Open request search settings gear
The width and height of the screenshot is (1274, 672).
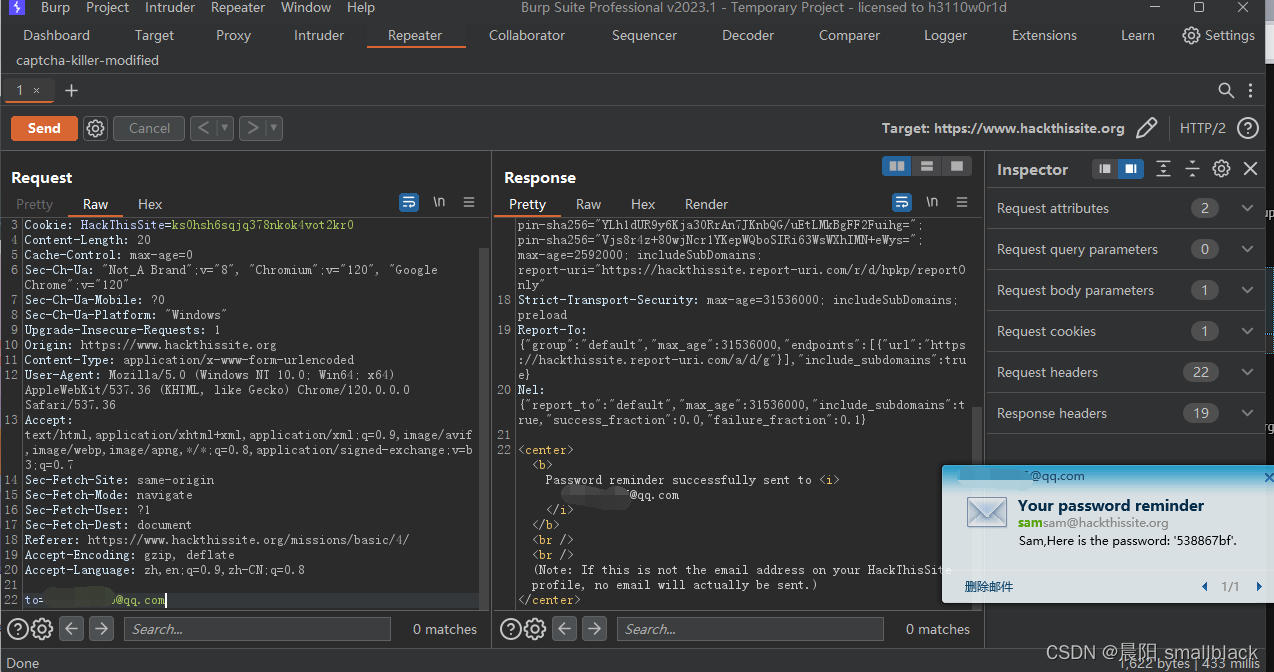(x=42, y=629)
